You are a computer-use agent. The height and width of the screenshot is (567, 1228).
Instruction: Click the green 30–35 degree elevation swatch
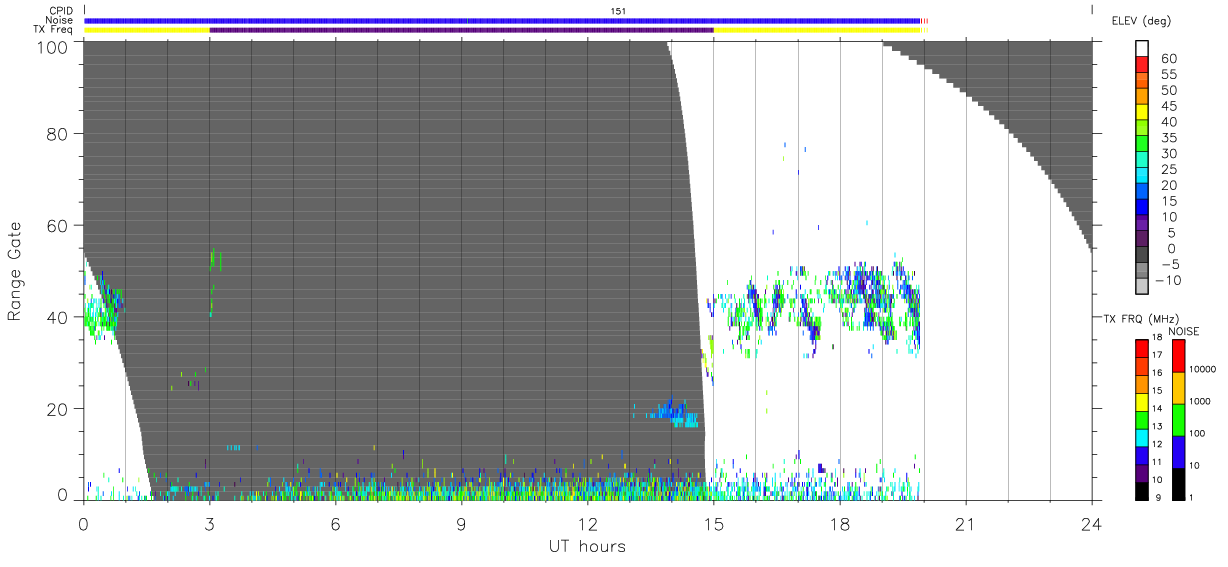pos(1142,144)
